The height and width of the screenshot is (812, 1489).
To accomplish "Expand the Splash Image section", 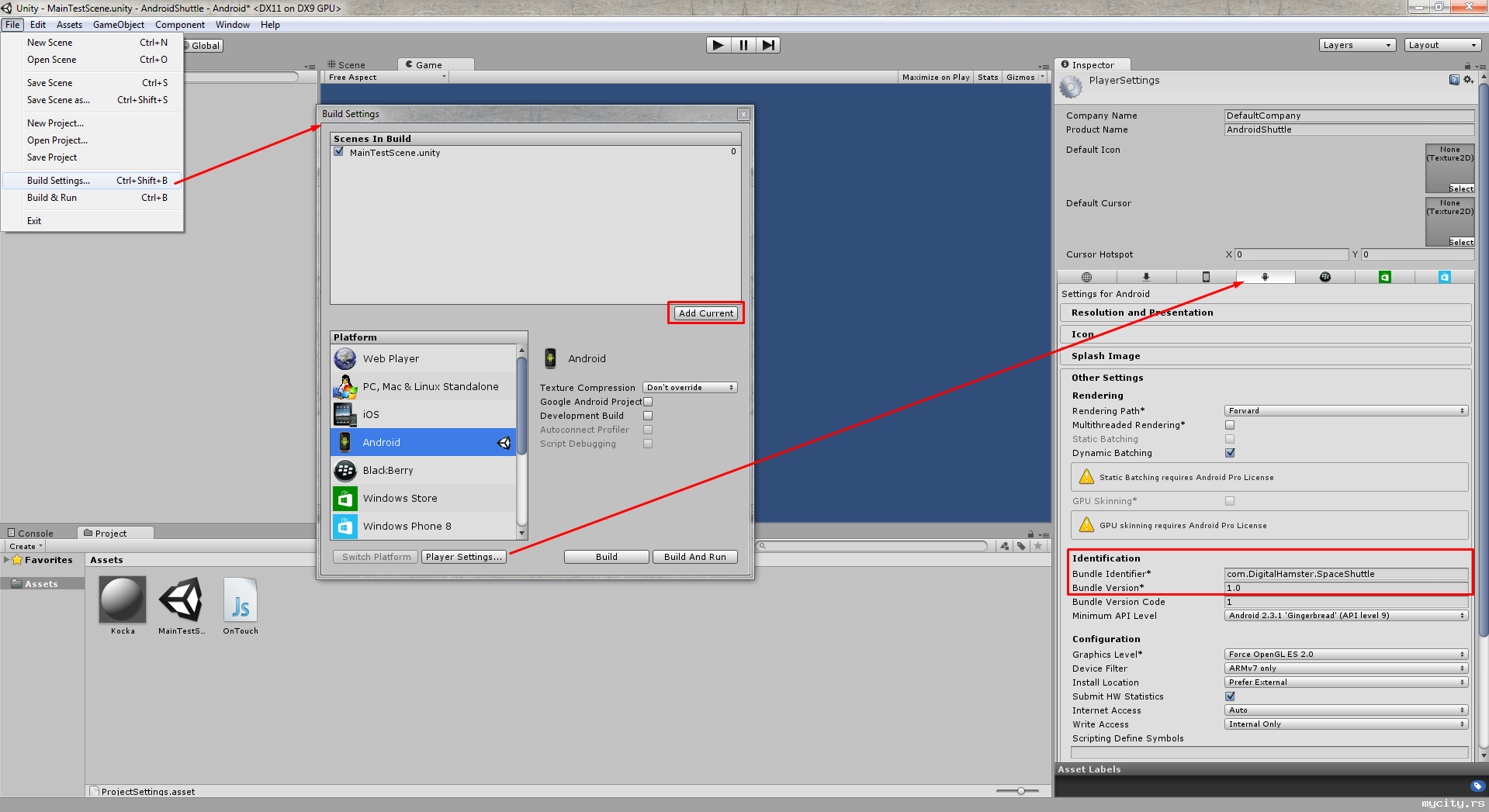I will [1266, 356].
